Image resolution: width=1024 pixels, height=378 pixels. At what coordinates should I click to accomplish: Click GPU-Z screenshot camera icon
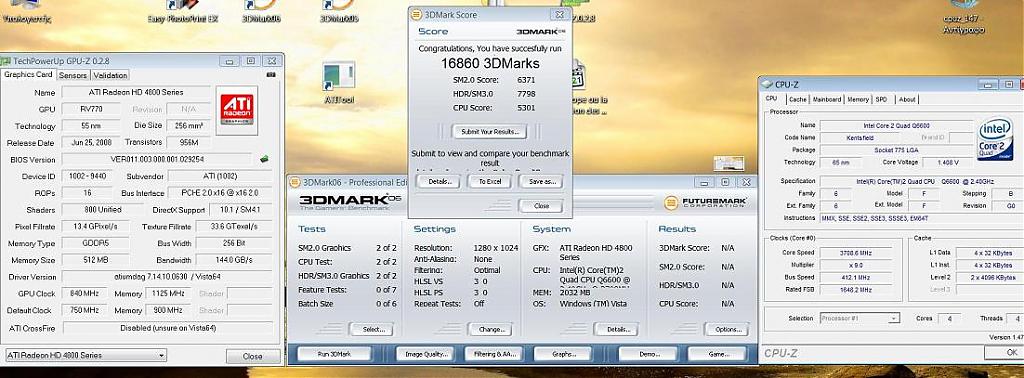(x=271, y=75)
